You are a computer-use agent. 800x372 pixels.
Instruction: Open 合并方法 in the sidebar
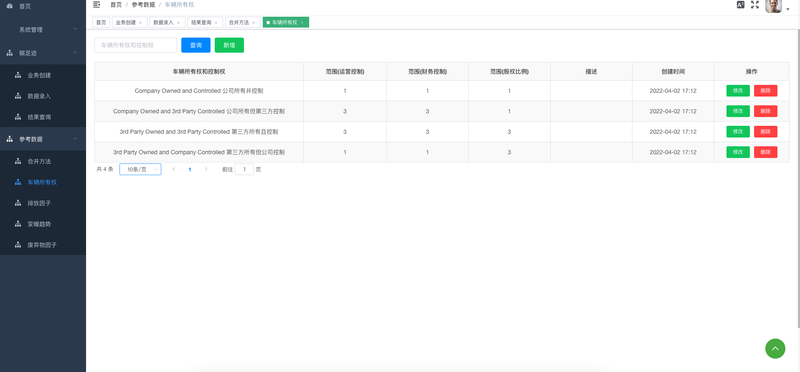tap(43, 161)
